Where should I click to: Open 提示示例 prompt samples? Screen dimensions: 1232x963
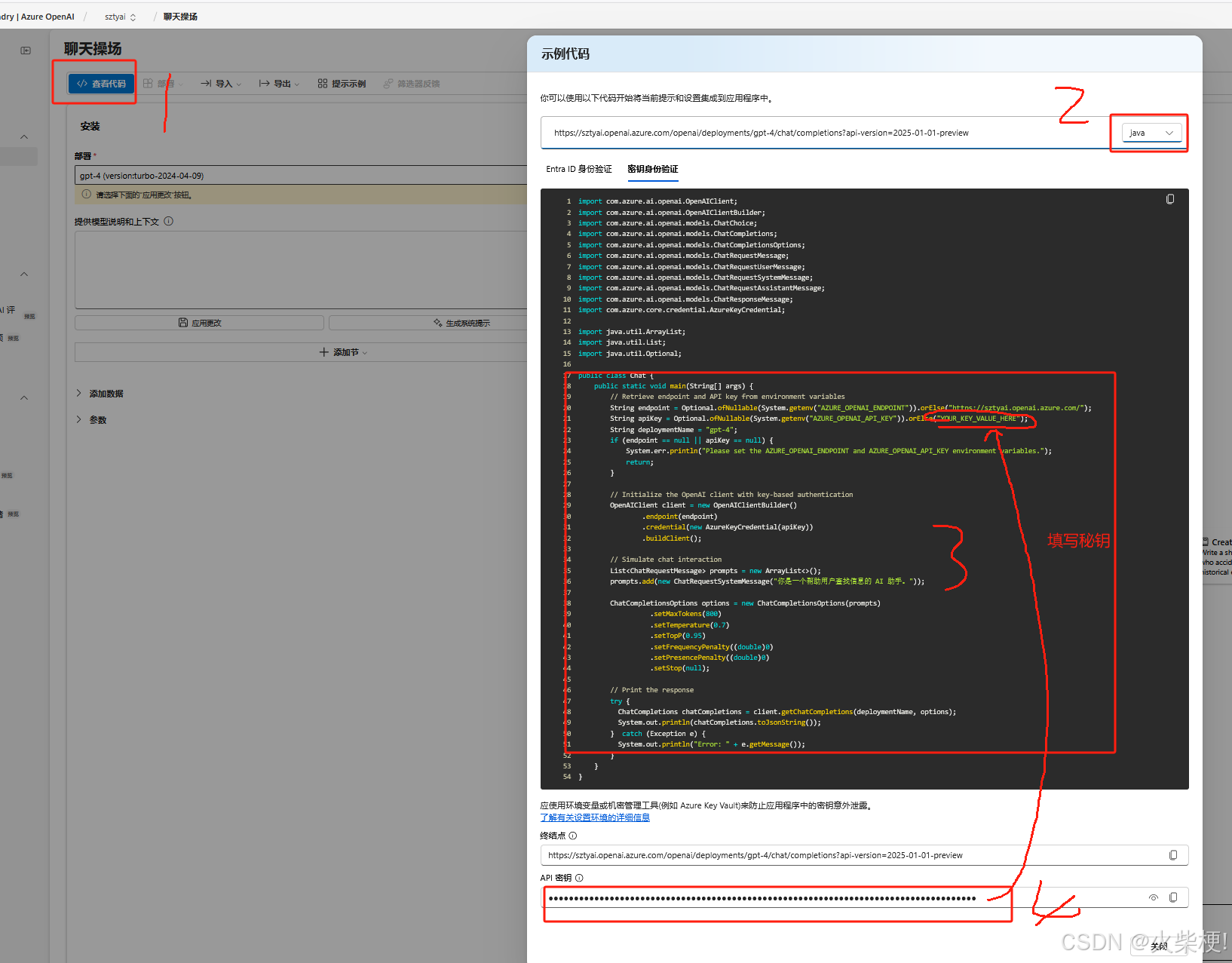pos(342,84)
